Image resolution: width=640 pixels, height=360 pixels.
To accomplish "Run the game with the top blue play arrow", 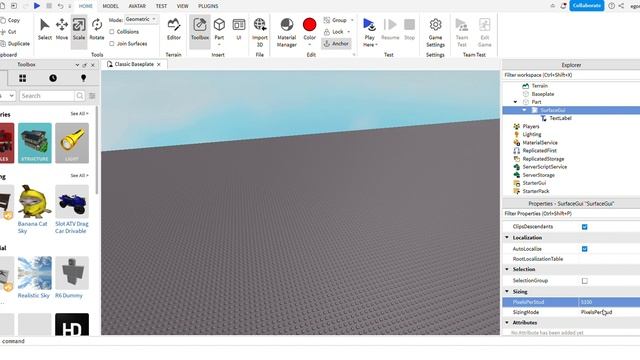I will click(37, 6).
